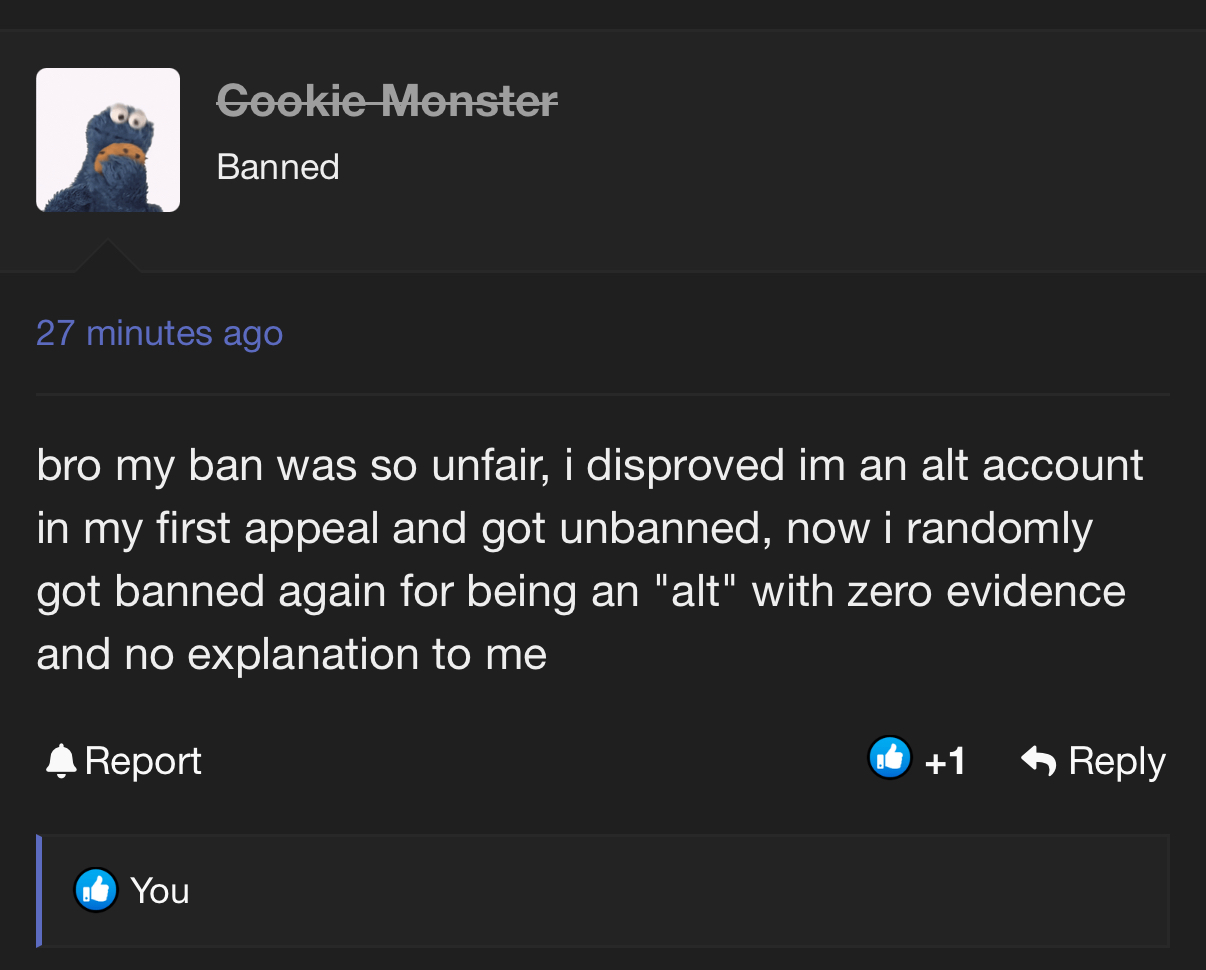This screenshot has height=970, width=1206.
Task: Click the +1 reaction count
Action: coord(945,762)
